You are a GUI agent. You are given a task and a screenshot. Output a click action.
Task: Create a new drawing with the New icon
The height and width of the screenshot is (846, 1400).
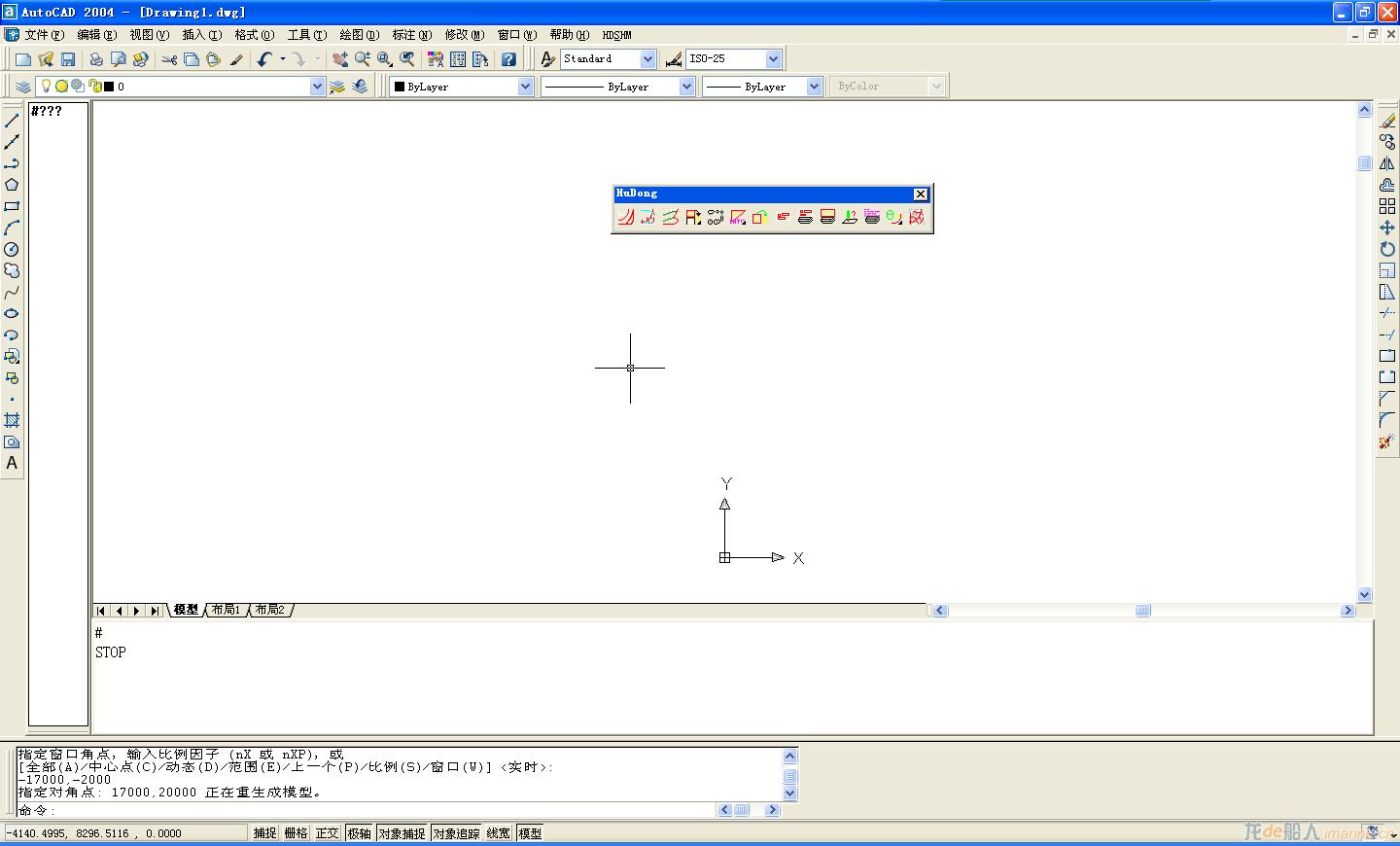tap(23, 59)
